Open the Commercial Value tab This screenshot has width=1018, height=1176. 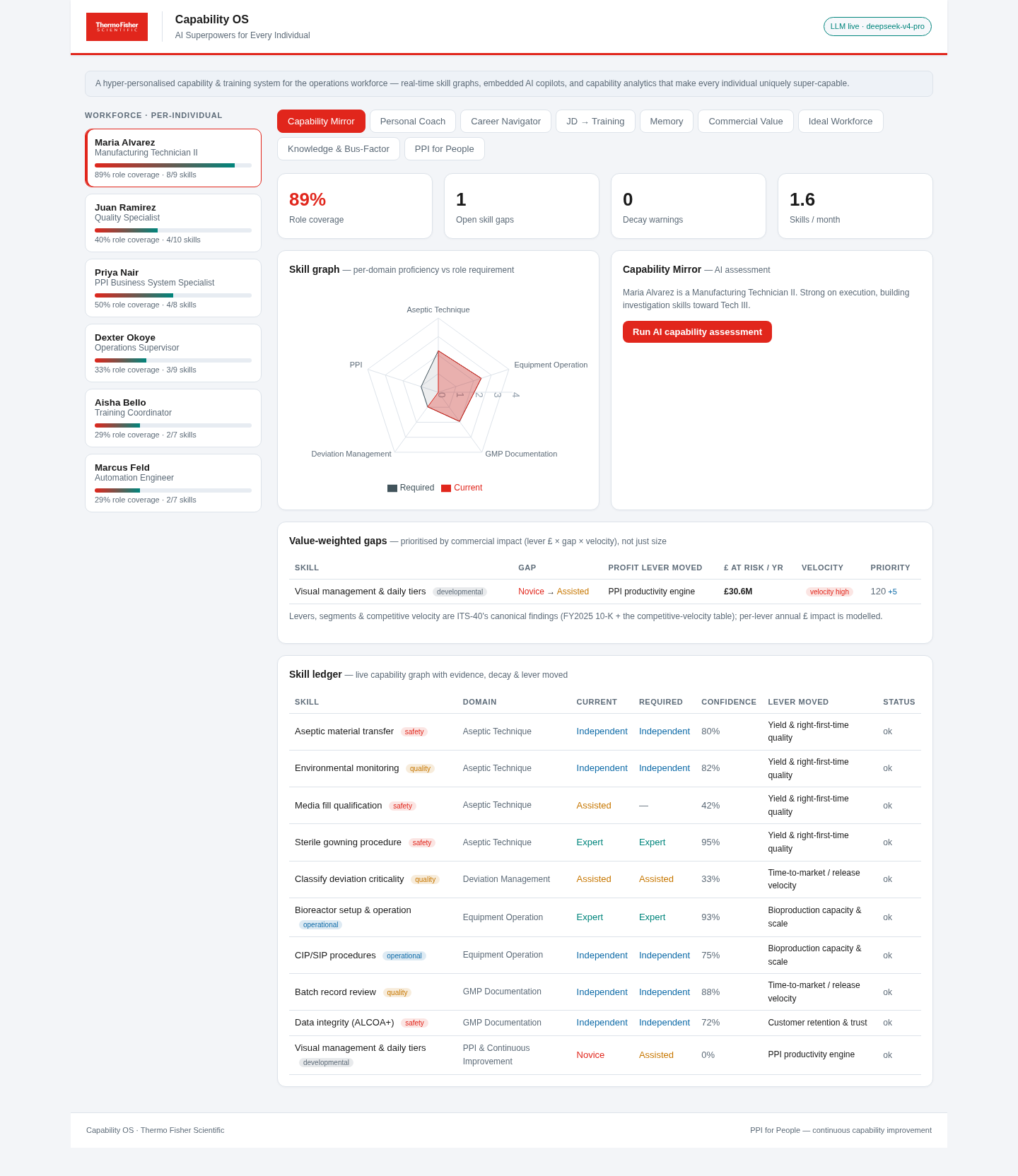pos(746,122)
